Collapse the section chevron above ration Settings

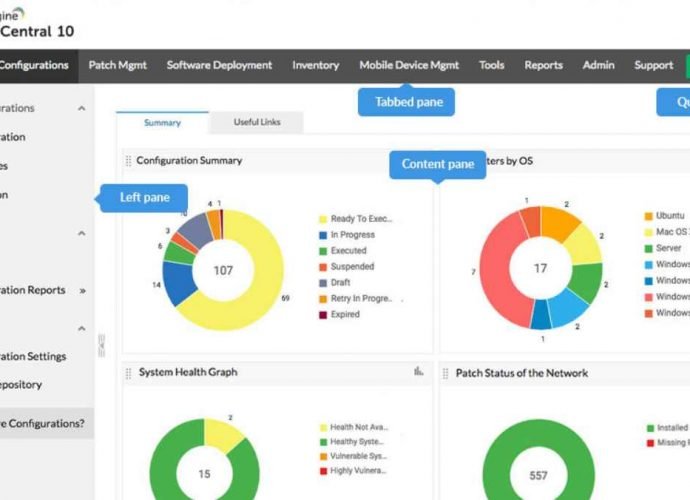[x=81, y=328]
